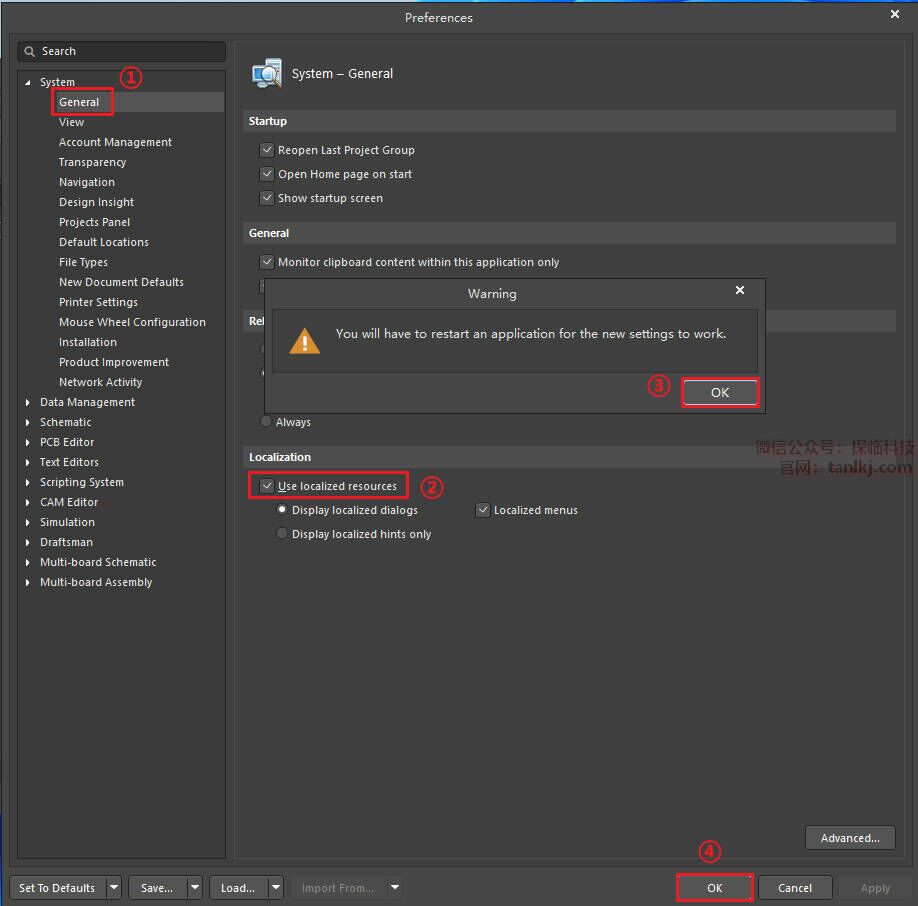This screenshot has height=906, width=918.
Task: Click Set To Defaults button
Action: 57,888
